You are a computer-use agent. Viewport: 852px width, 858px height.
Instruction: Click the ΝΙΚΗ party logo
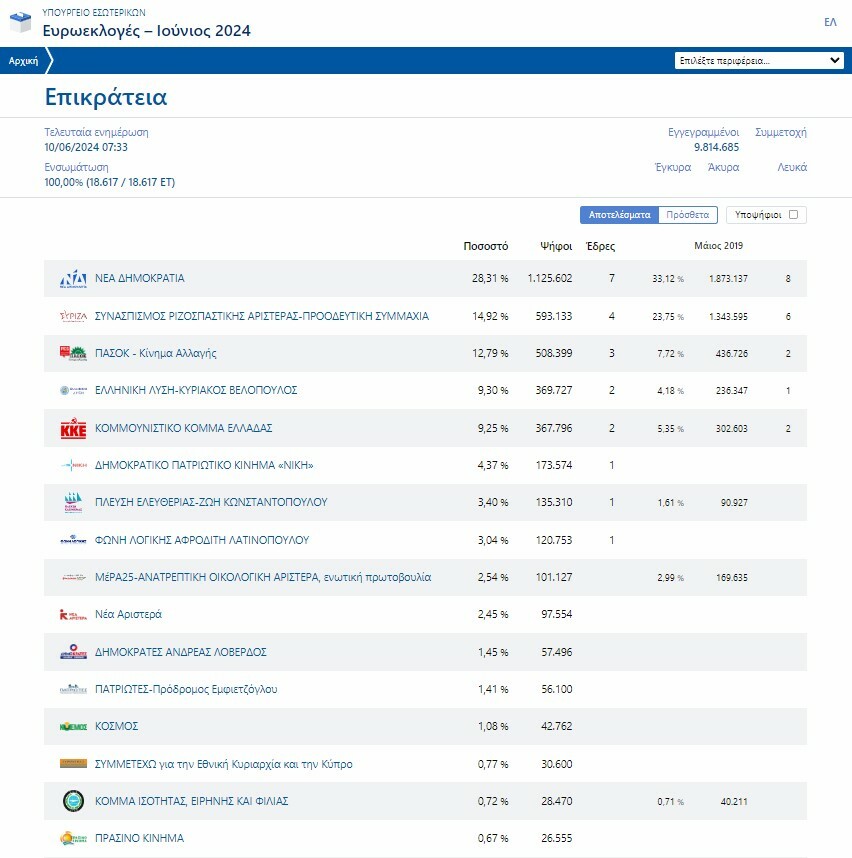click(73, 466)
